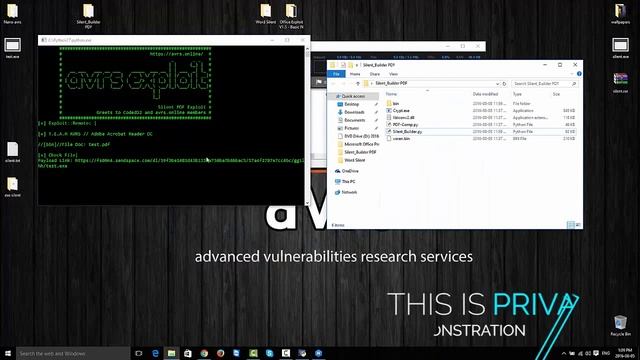The height and width of the screenshot is (360, 640).
Task: Open Network in navigation pane
Action: click(349, 192)
